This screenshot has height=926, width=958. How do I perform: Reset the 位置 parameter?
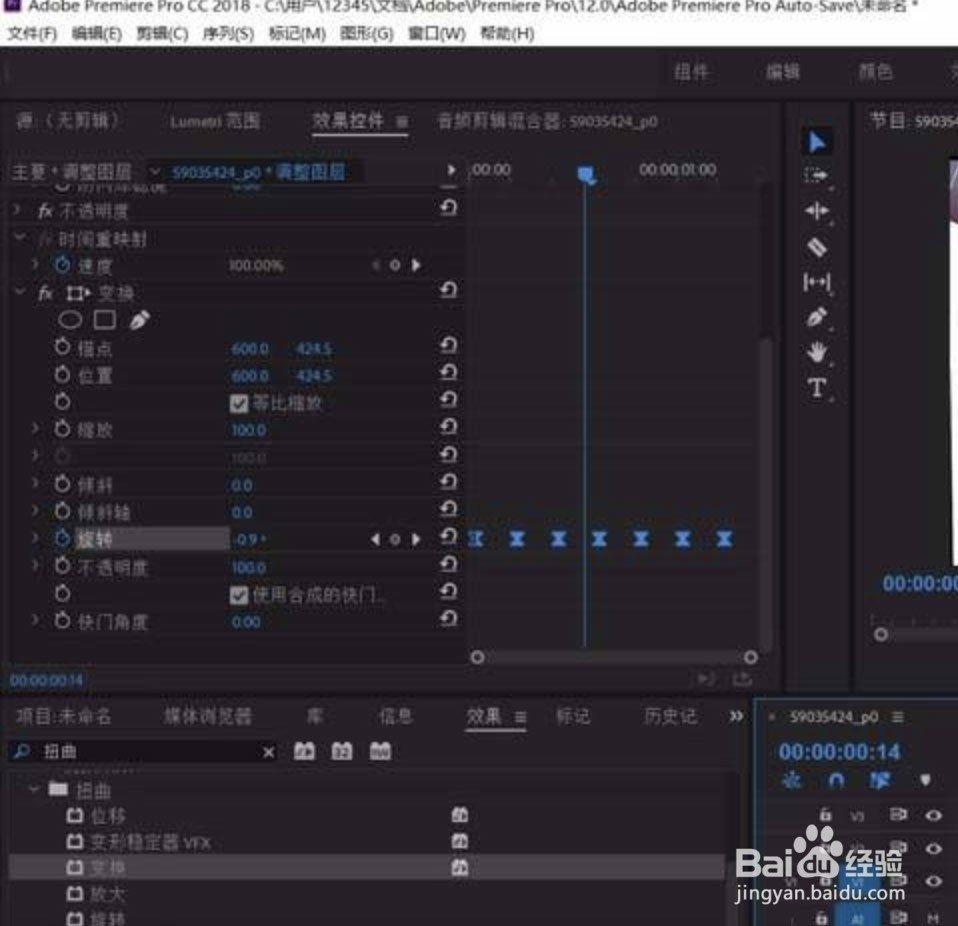pyautogui.click(x=448, y=373)
